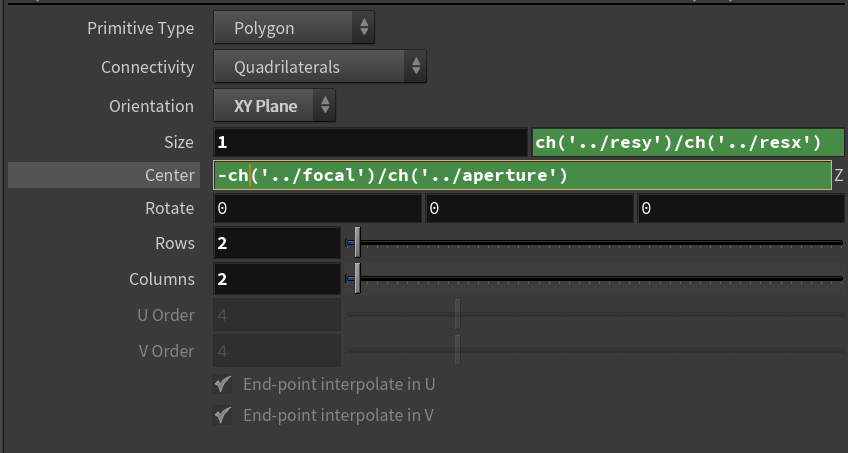The width and height of the screenshot is (848, 453).
Task: Click the Size X field containing 1
Action: pyautogui.click(x=369, y=142)
